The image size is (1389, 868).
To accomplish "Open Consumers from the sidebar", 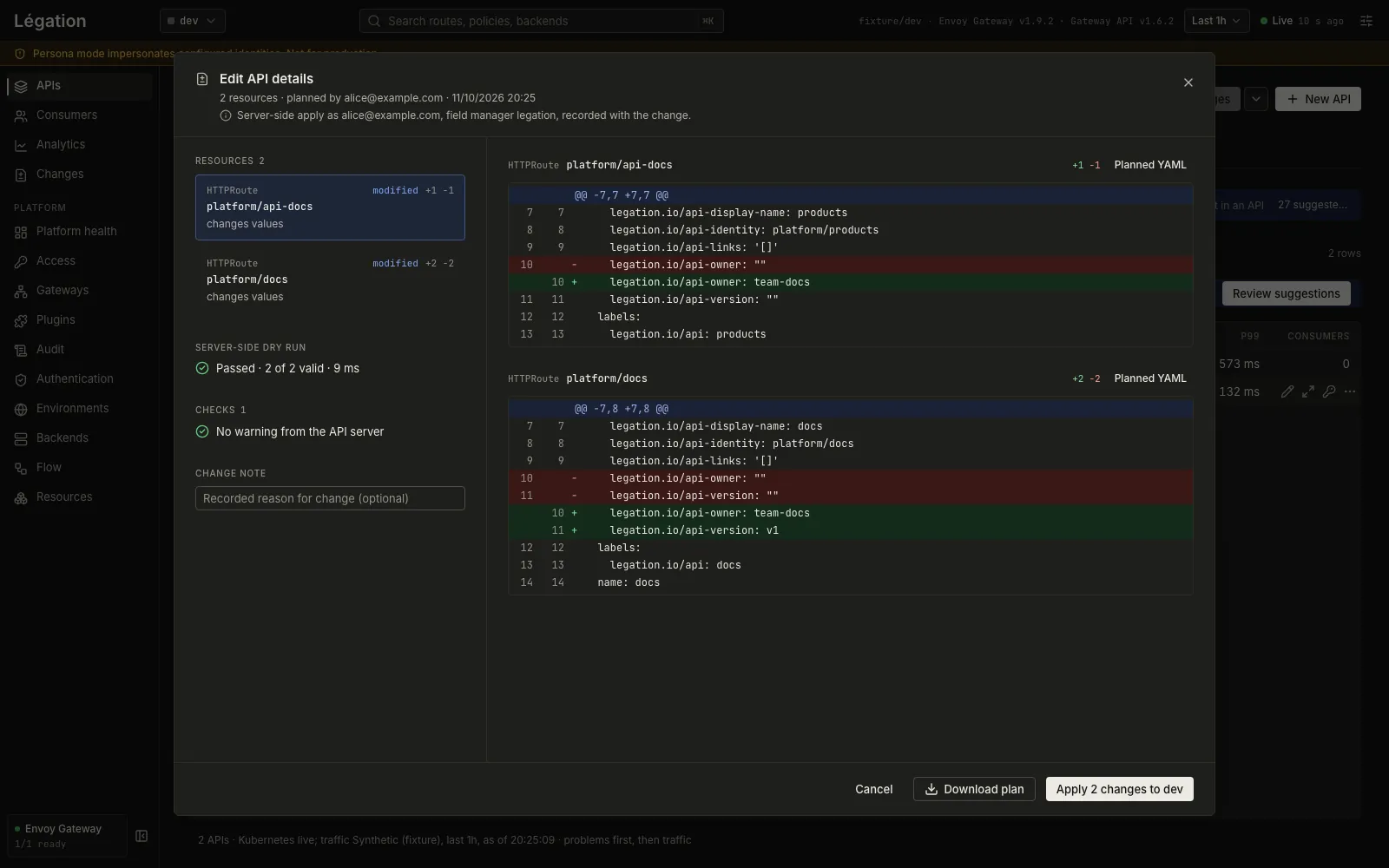I will [78, 115].
